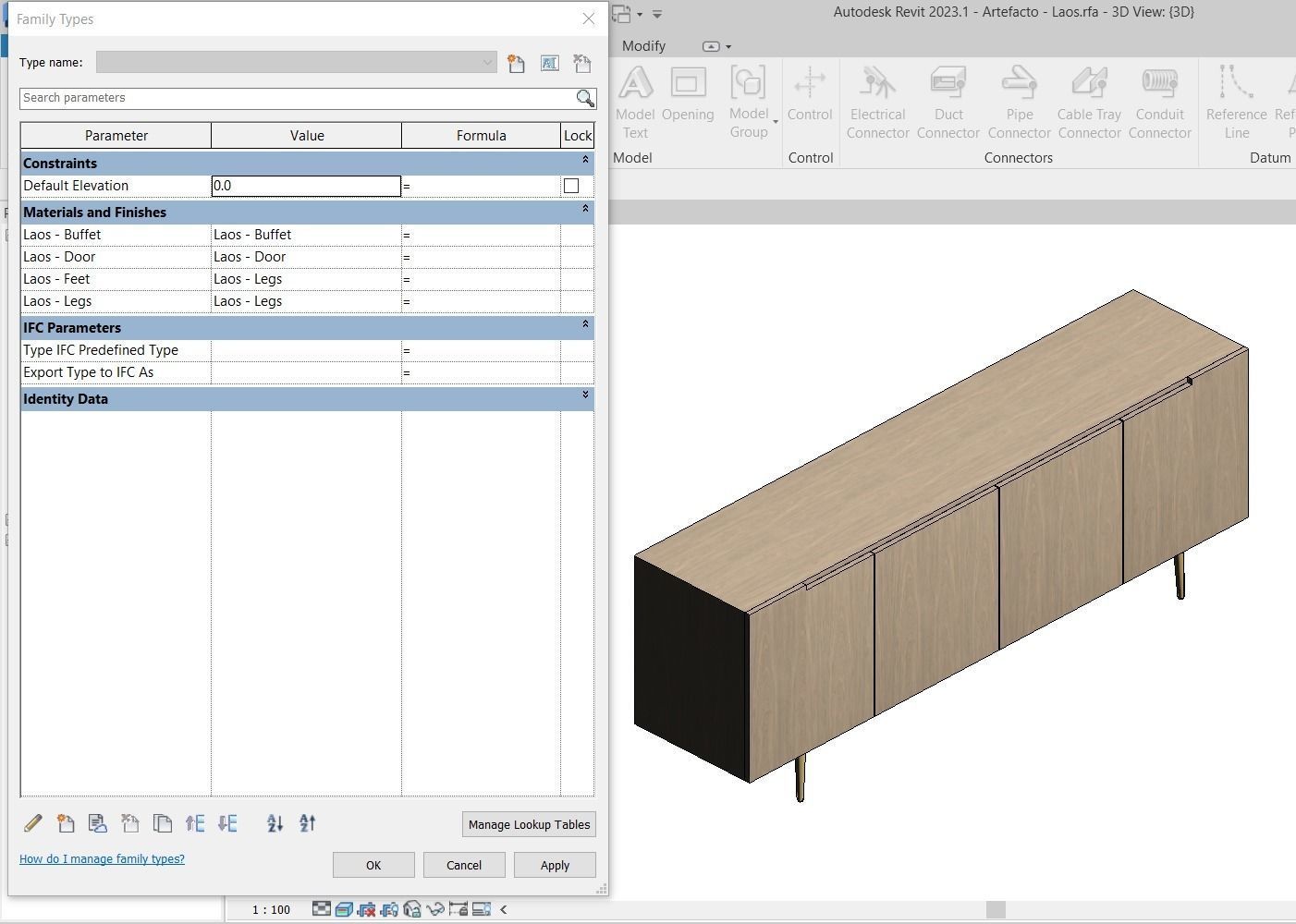1296x924 pixels.
Task: Close the Family Types dialog
Action: point(589,18)
